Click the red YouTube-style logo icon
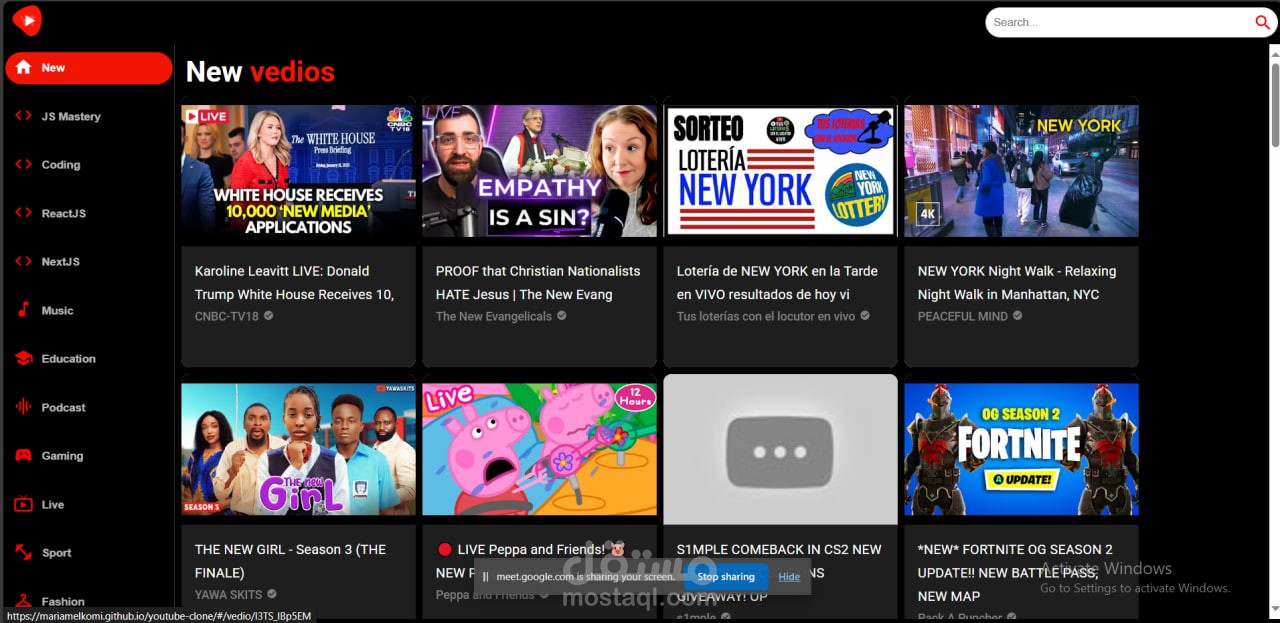 pos(27,20)
